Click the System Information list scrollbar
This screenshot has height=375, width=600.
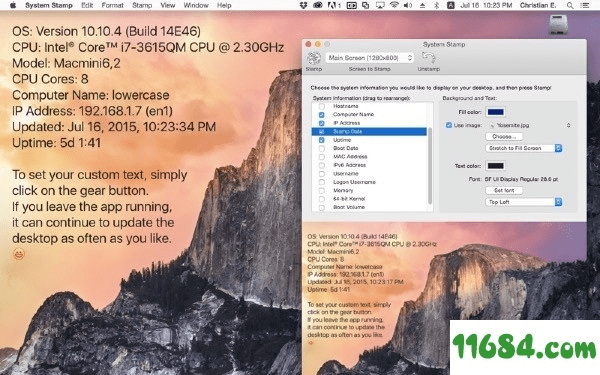(430, 165)
